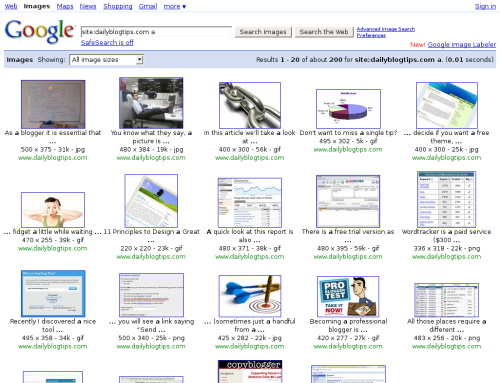Click 'In this article we'll take a look' caption
Viewport: 500px width, 383px height.
[250, 137]
